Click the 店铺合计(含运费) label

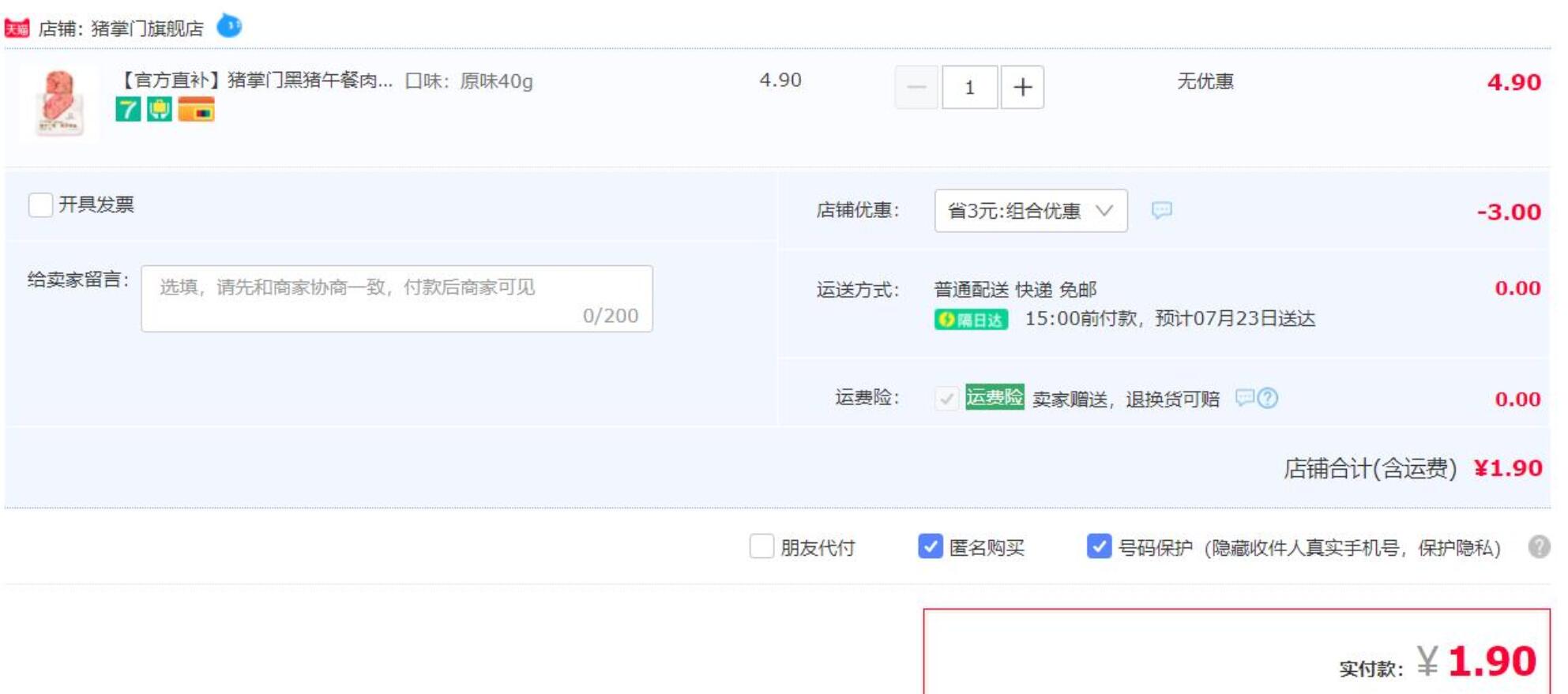1370,469
